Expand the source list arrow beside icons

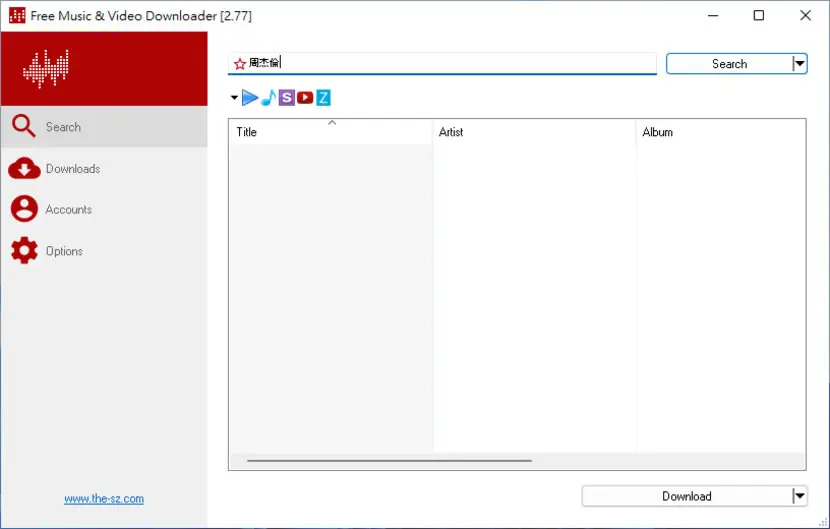[x=234, y=97]
